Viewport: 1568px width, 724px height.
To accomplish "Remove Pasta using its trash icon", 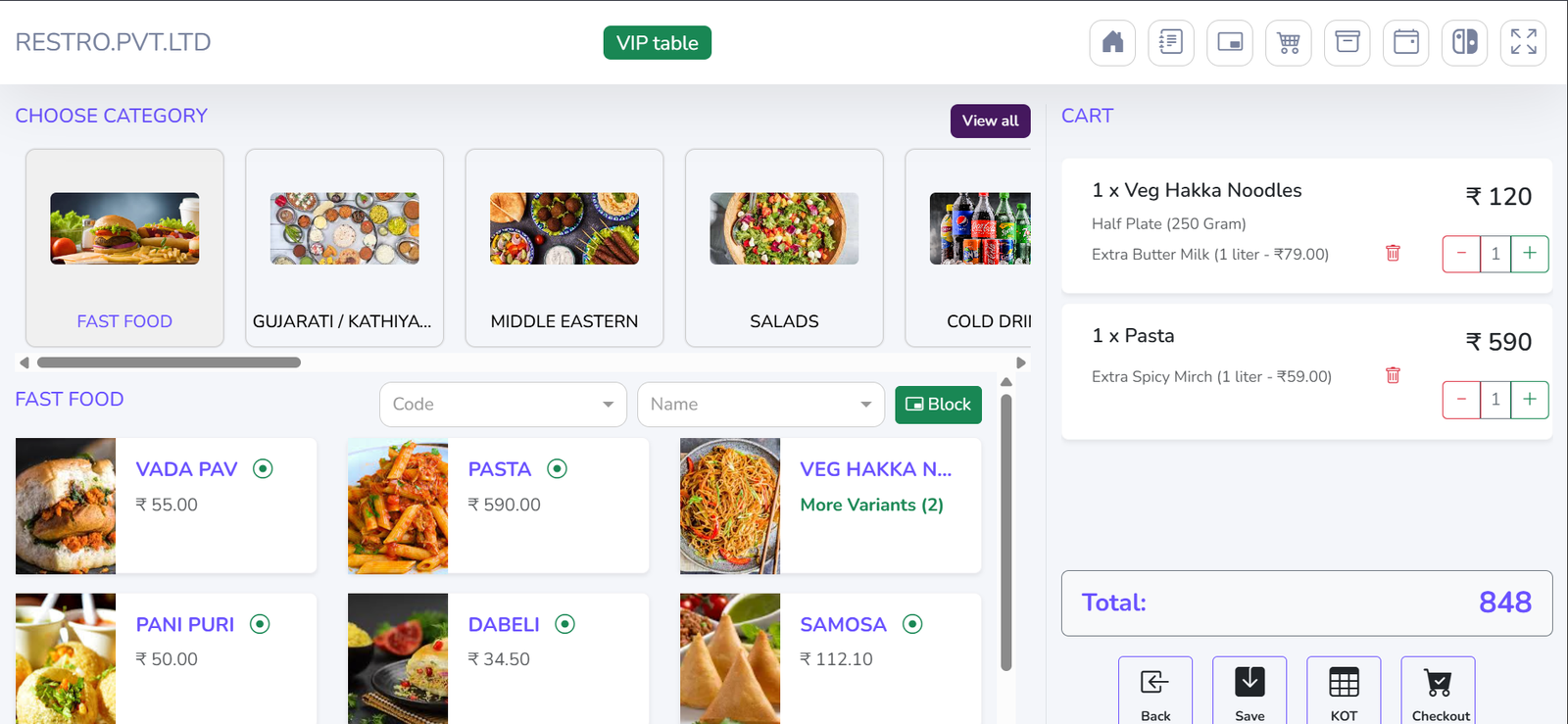I will (x=1393, y=375).
